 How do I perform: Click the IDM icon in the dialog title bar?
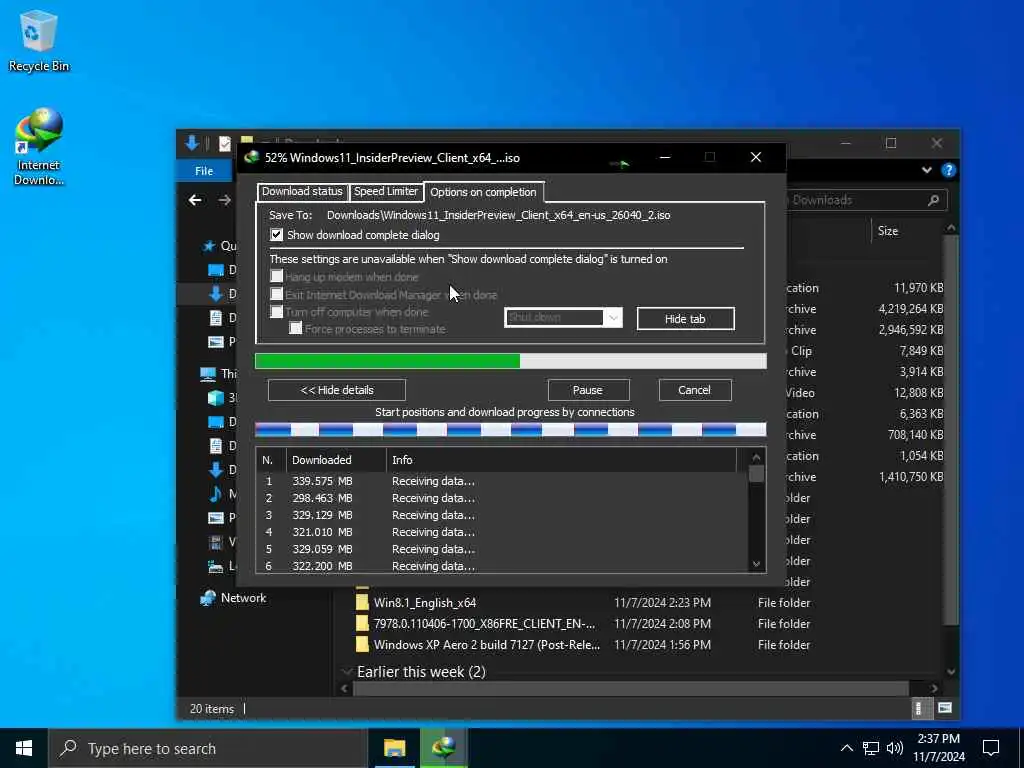tap(251, 157)
